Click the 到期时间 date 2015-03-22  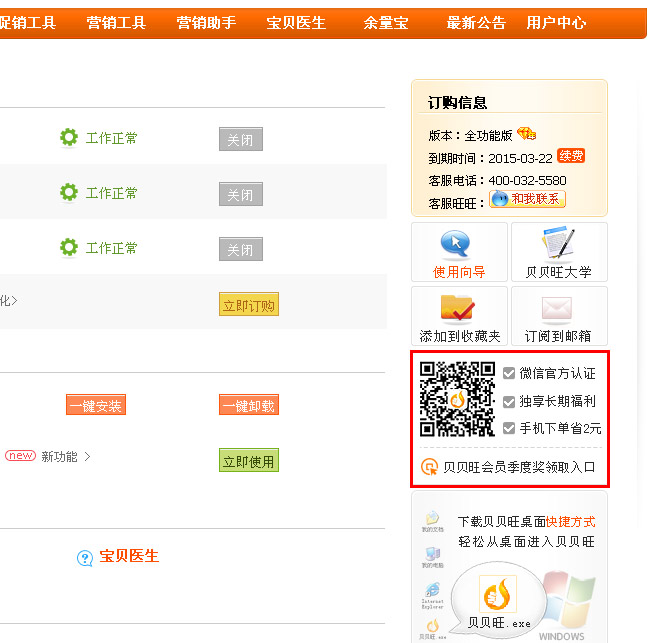[x=521, y=159]
